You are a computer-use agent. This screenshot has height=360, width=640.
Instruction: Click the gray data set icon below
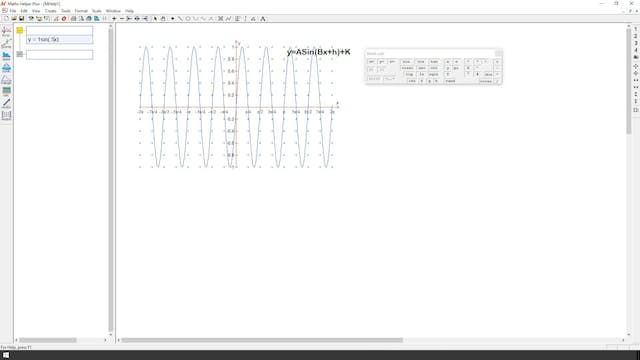point(20,54)
